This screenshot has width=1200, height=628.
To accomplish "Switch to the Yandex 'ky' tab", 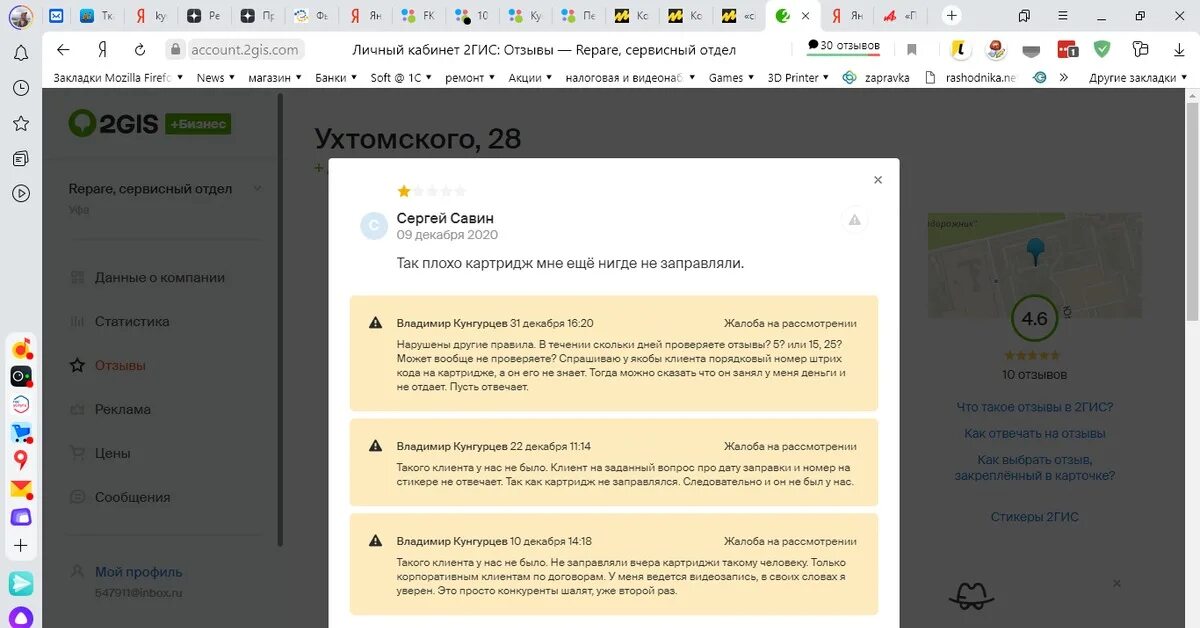I will point(148,16).
